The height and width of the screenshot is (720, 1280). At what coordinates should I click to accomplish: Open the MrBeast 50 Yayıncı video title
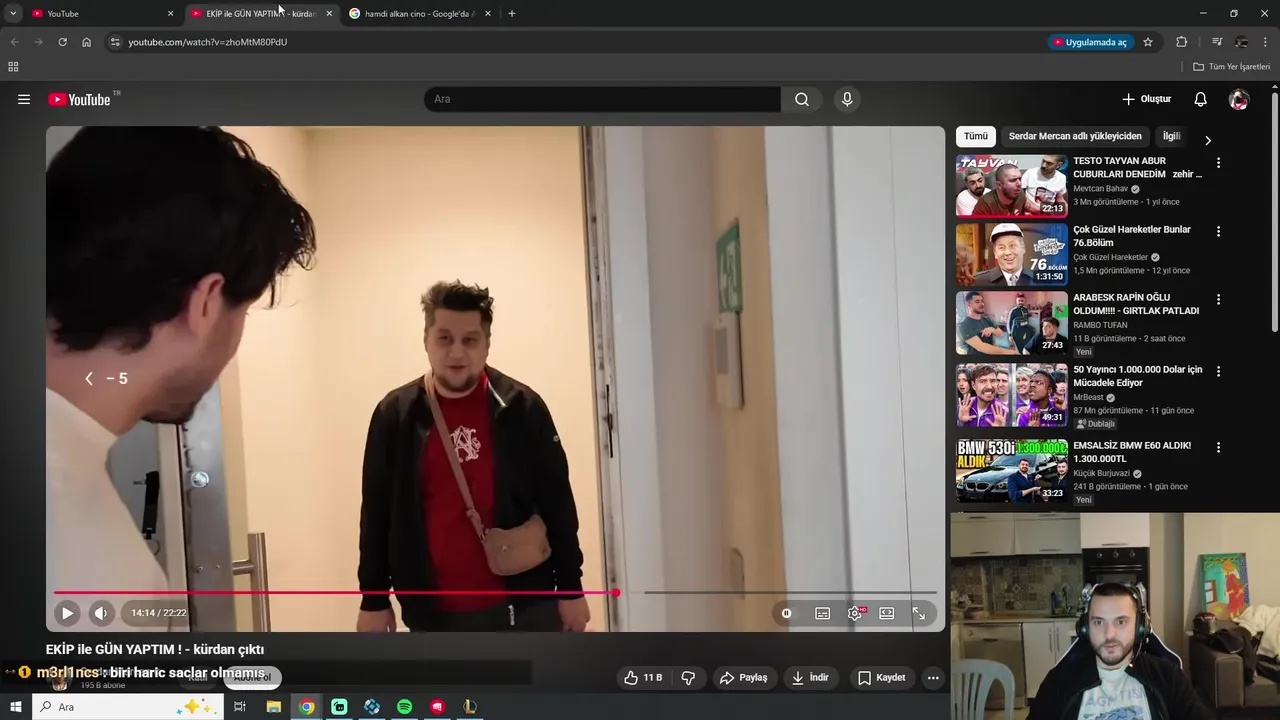(1138, 376)
